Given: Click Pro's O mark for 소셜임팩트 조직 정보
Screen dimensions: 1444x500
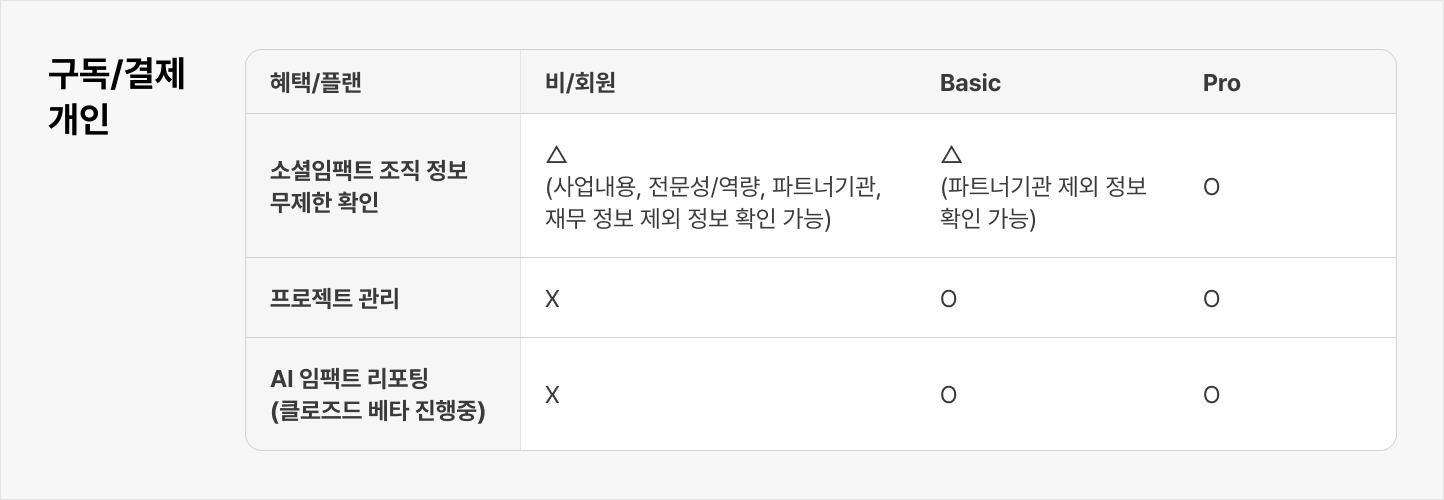Looking at the screenshot, I should coord(1211,187).
